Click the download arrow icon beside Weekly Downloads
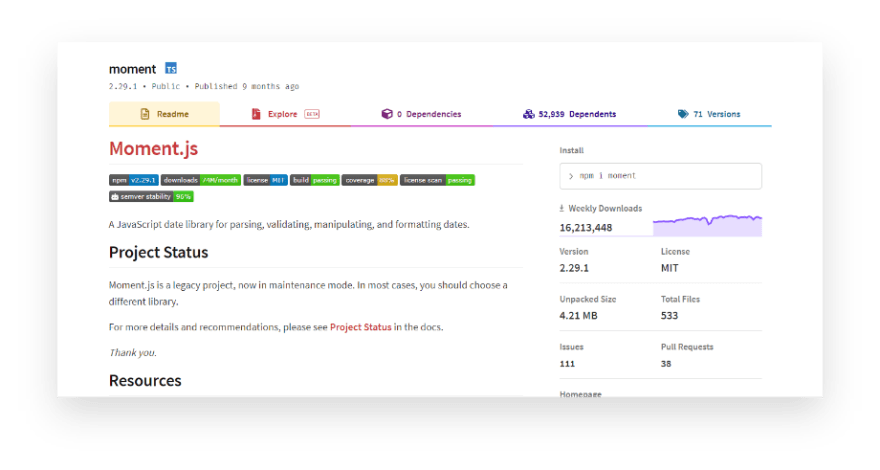Viewport: 880px width, 470px height. click(x=562, y=208)
